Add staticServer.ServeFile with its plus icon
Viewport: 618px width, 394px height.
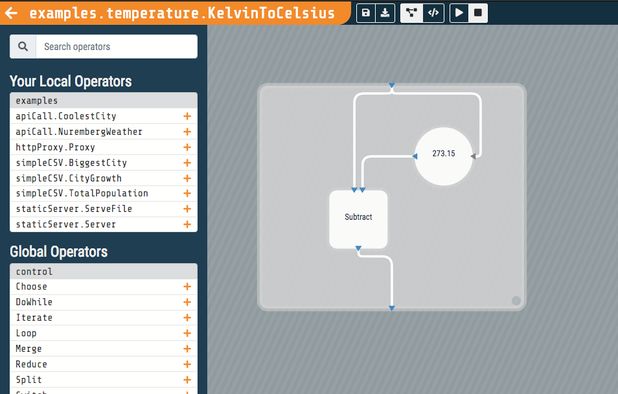point(187,209)
